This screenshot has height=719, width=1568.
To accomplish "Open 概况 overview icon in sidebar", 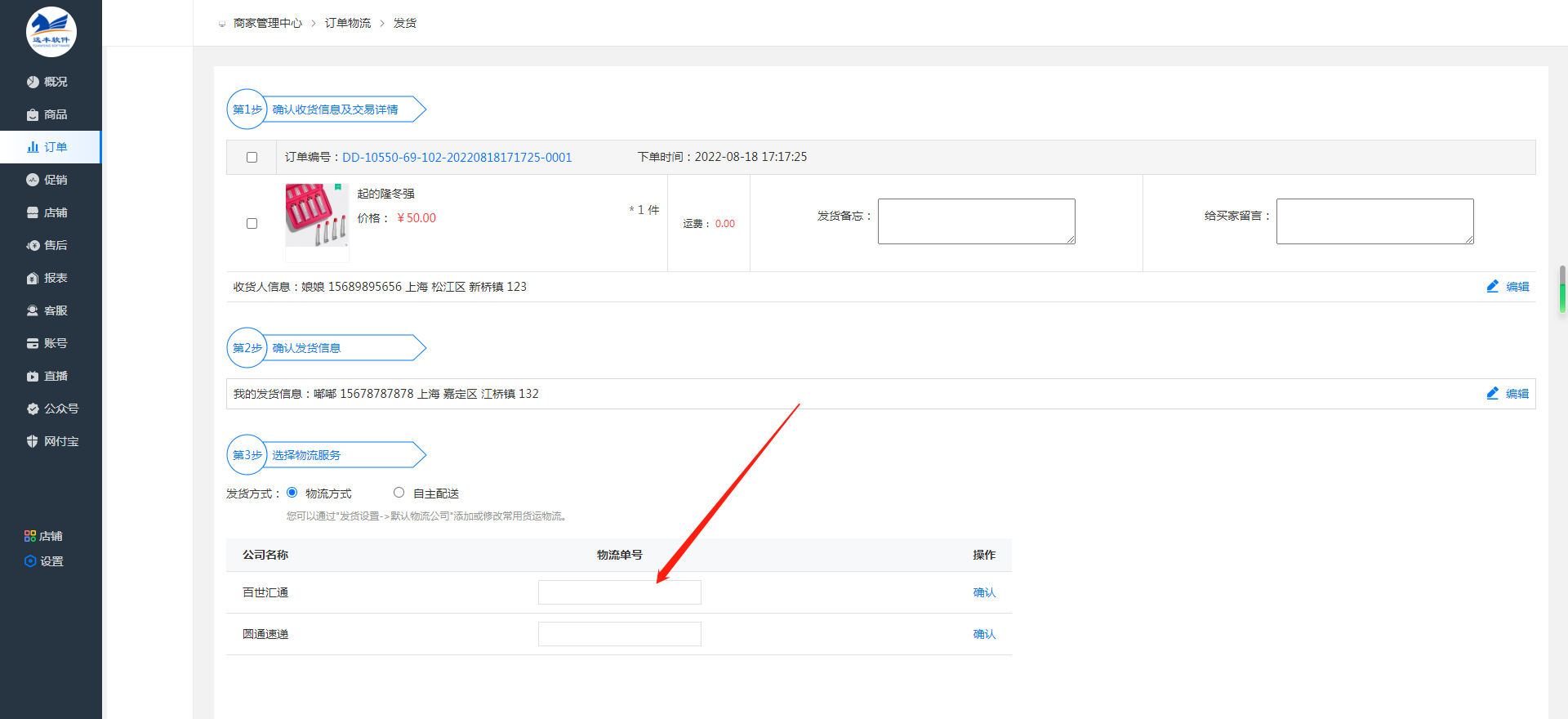I will [x=33, y=82].
